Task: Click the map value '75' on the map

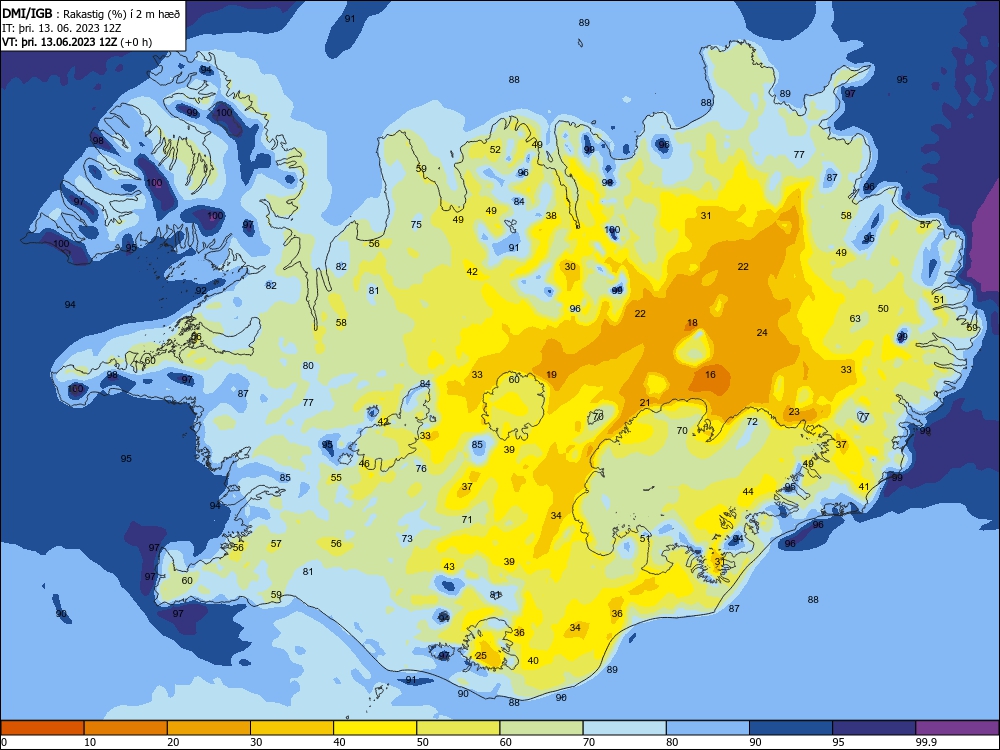Action: (416, 224)
